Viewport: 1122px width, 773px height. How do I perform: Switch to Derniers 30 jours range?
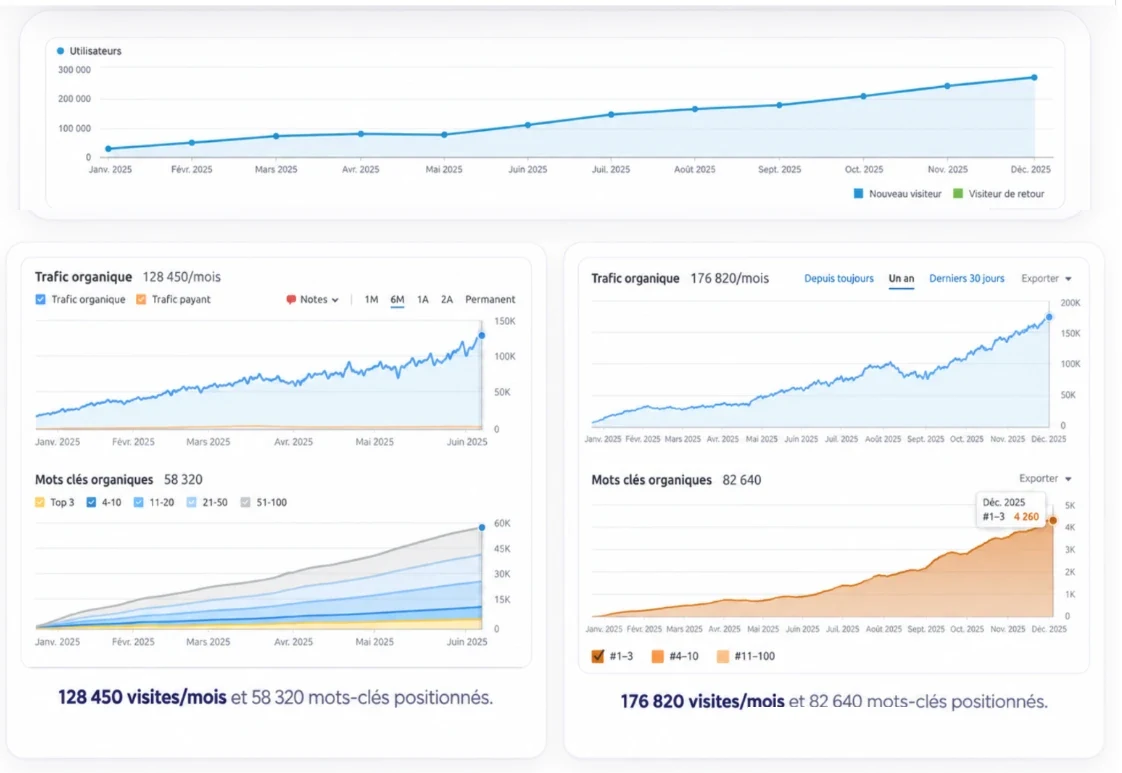click(967, 278)
